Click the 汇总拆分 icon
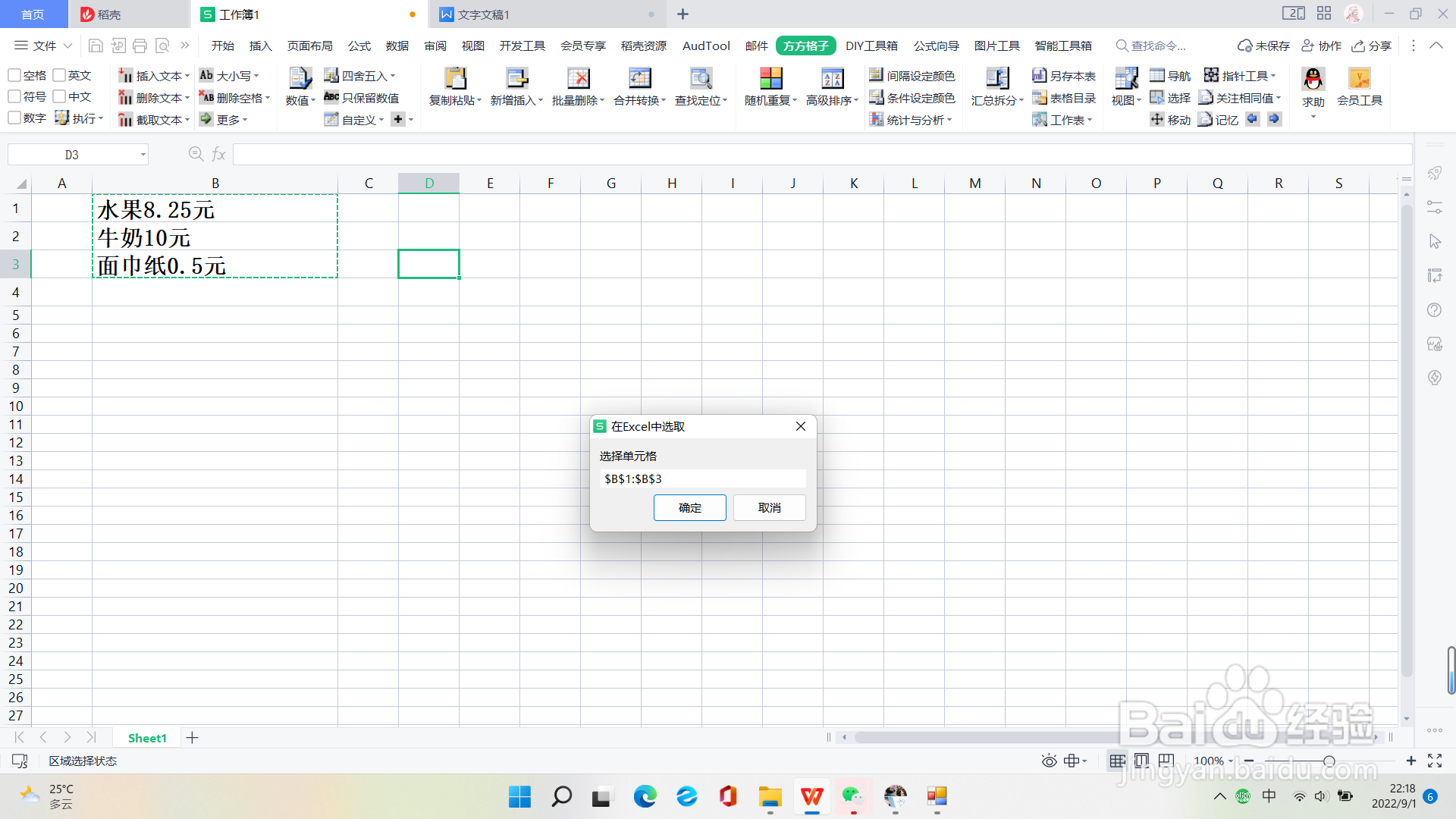 click(997, 78)
